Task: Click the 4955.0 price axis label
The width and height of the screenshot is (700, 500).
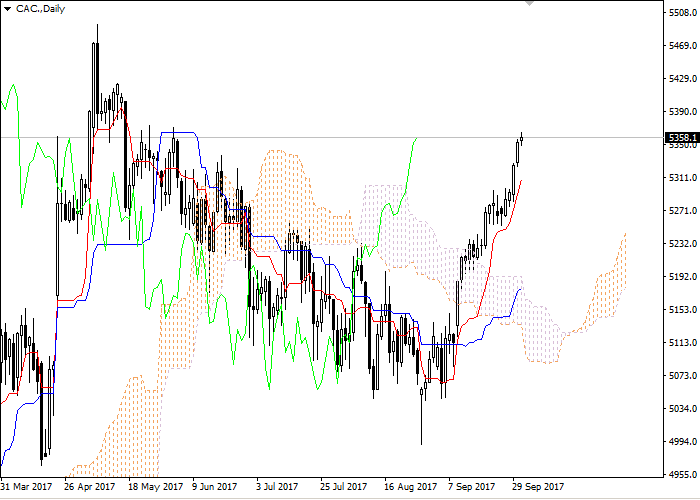Action: pyautogui.click(x=683, y=474)
